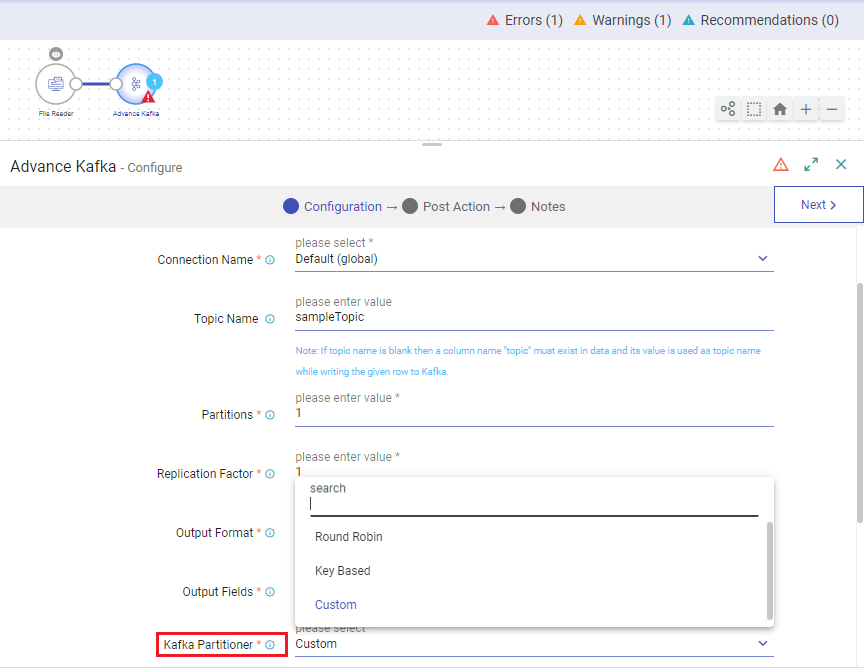864x668 pixels.
Task: Click the dropdown search field
Action: point(534,504)
